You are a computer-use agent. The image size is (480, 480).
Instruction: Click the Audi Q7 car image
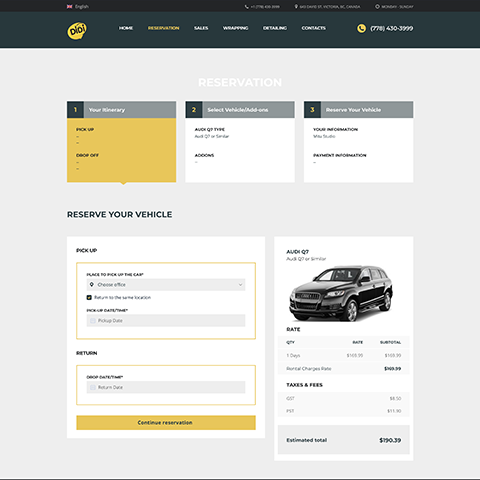click(341, 293)
